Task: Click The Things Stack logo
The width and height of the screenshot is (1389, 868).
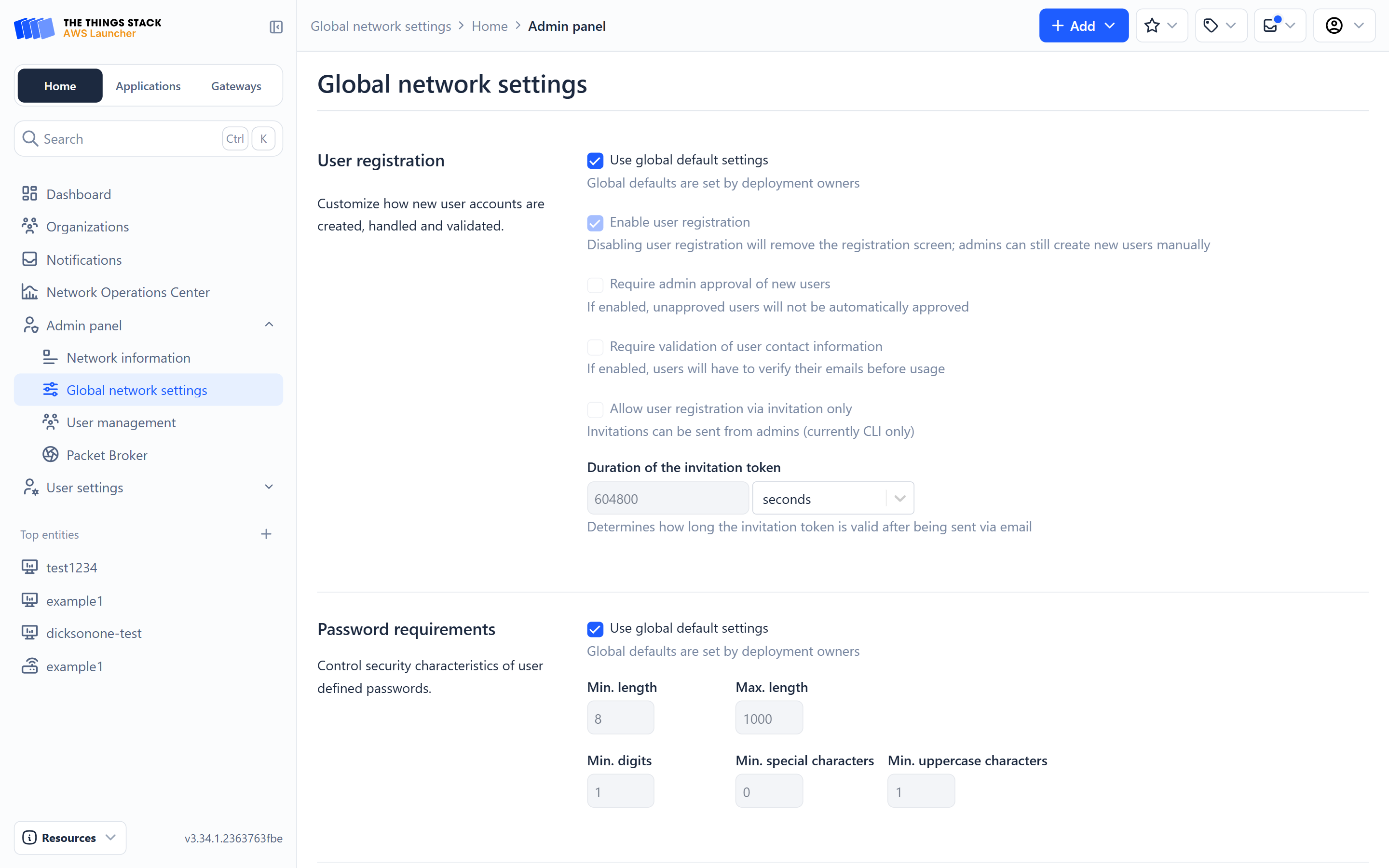Action: (x=88, y=27)
